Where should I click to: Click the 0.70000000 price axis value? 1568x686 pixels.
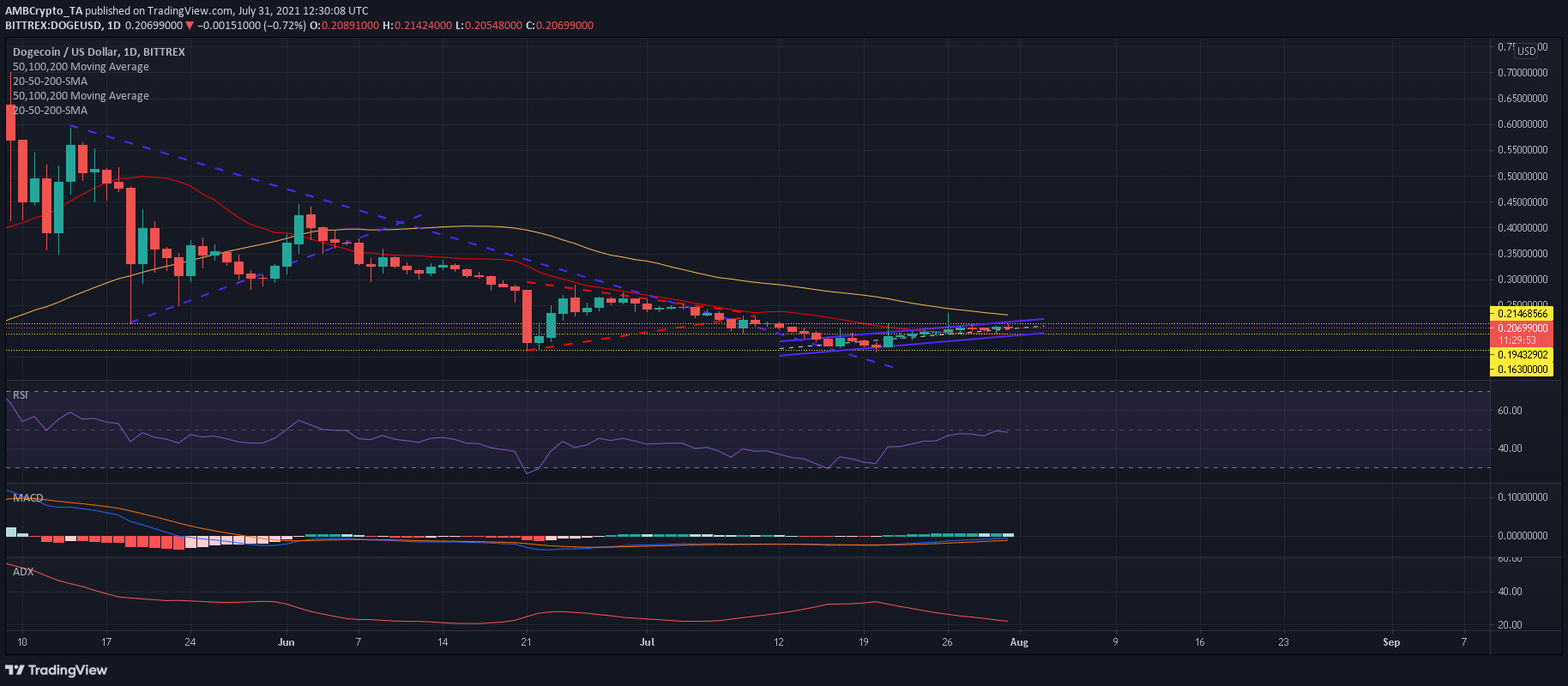1523,73
